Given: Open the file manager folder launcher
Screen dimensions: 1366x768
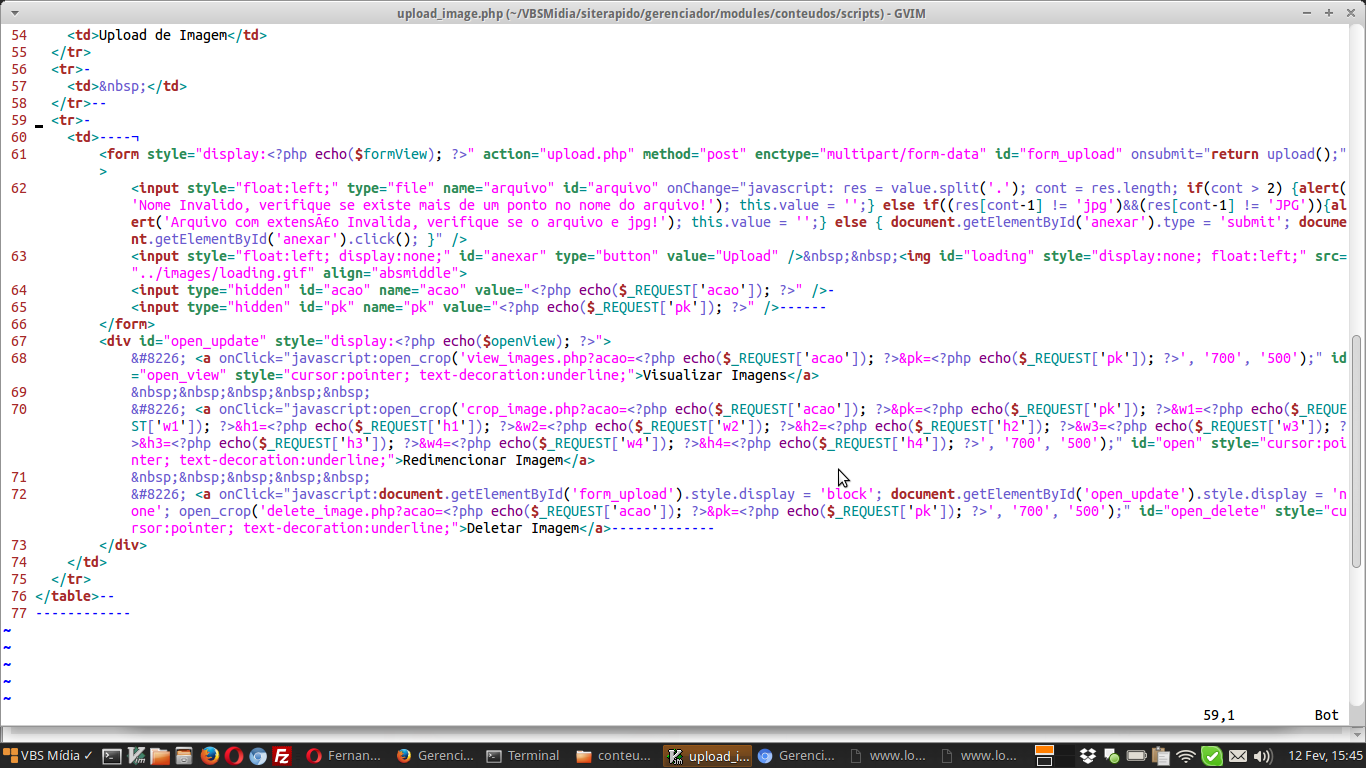Looking at the screenshot, I should (x=160, y=756).
